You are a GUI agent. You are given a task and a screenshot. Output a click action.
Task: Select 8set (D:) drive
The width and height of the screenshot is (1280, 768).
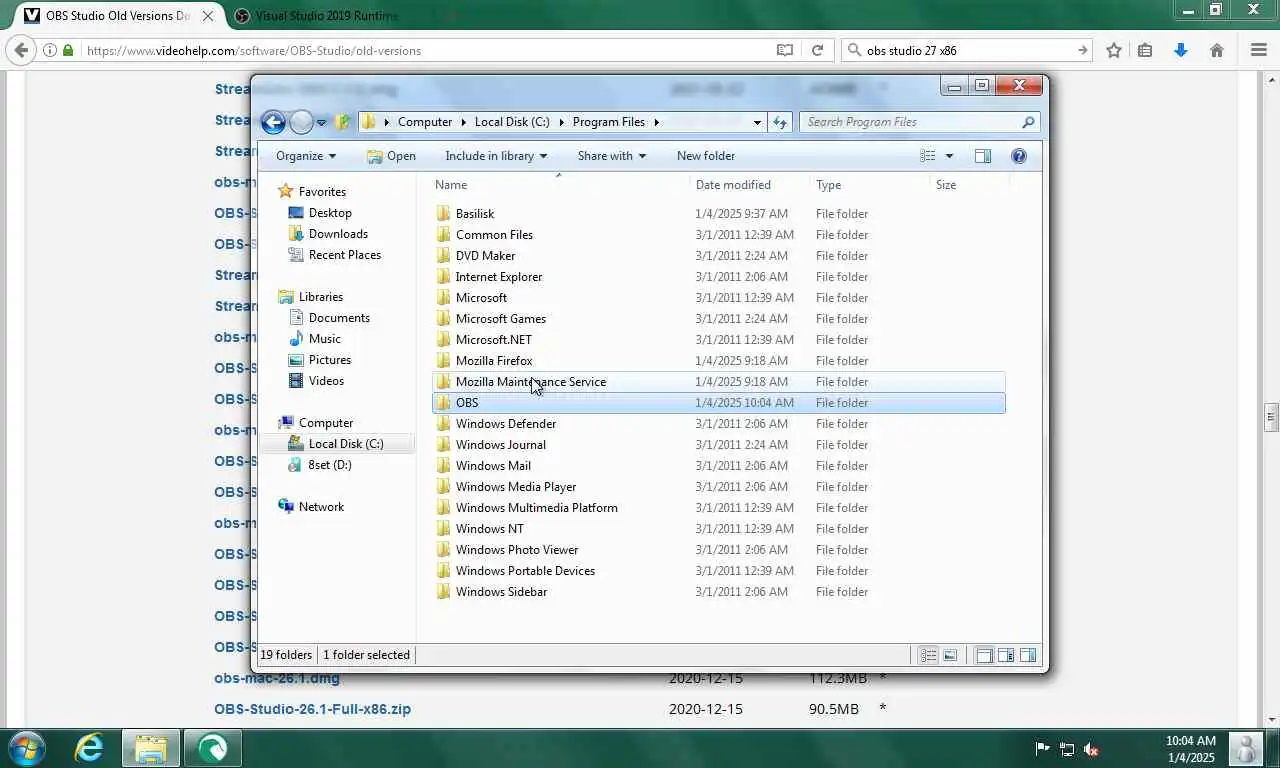pyautogui.click(x=329, y=465)
